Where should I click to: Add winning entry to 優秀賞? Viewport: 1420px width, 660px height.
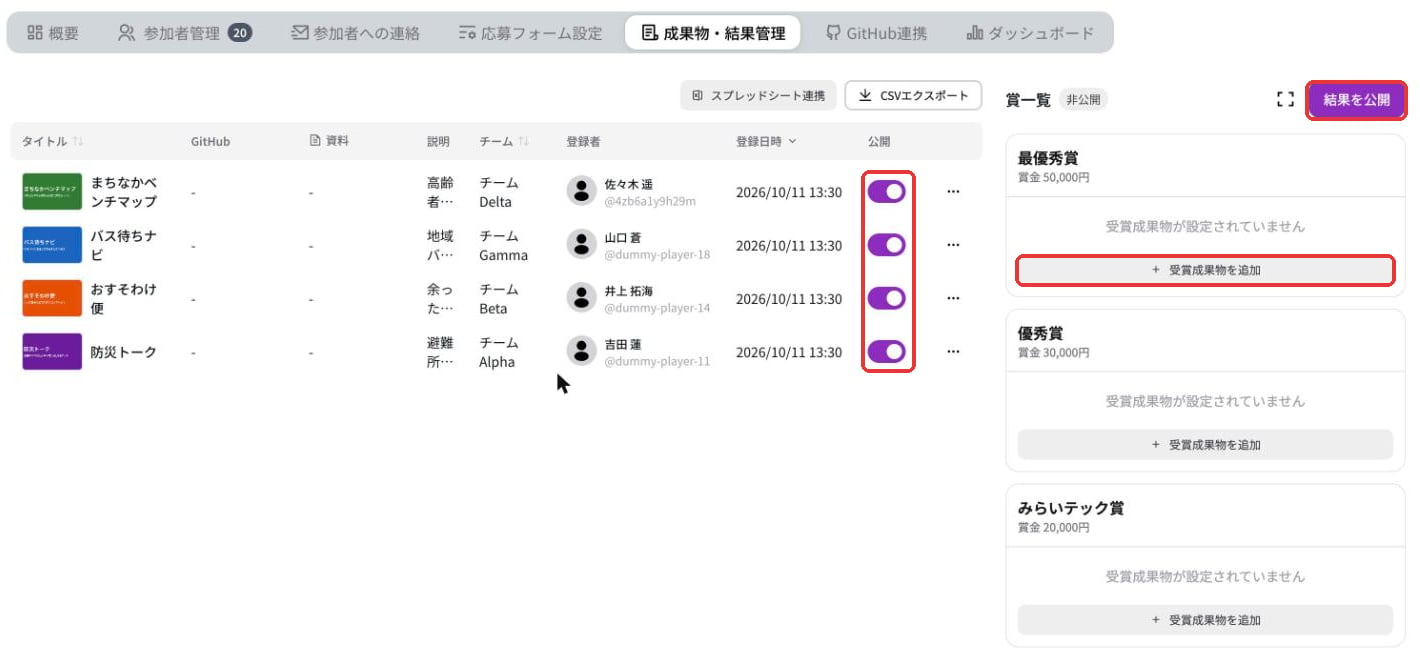1205,445
